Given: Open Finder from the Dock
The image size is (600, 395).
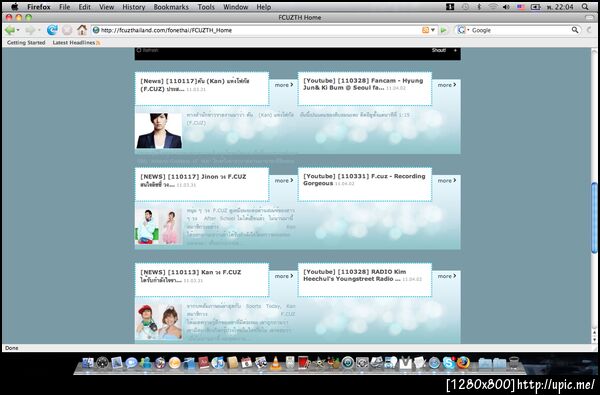Looking at the screenshot, I should [x=88, y=362].
